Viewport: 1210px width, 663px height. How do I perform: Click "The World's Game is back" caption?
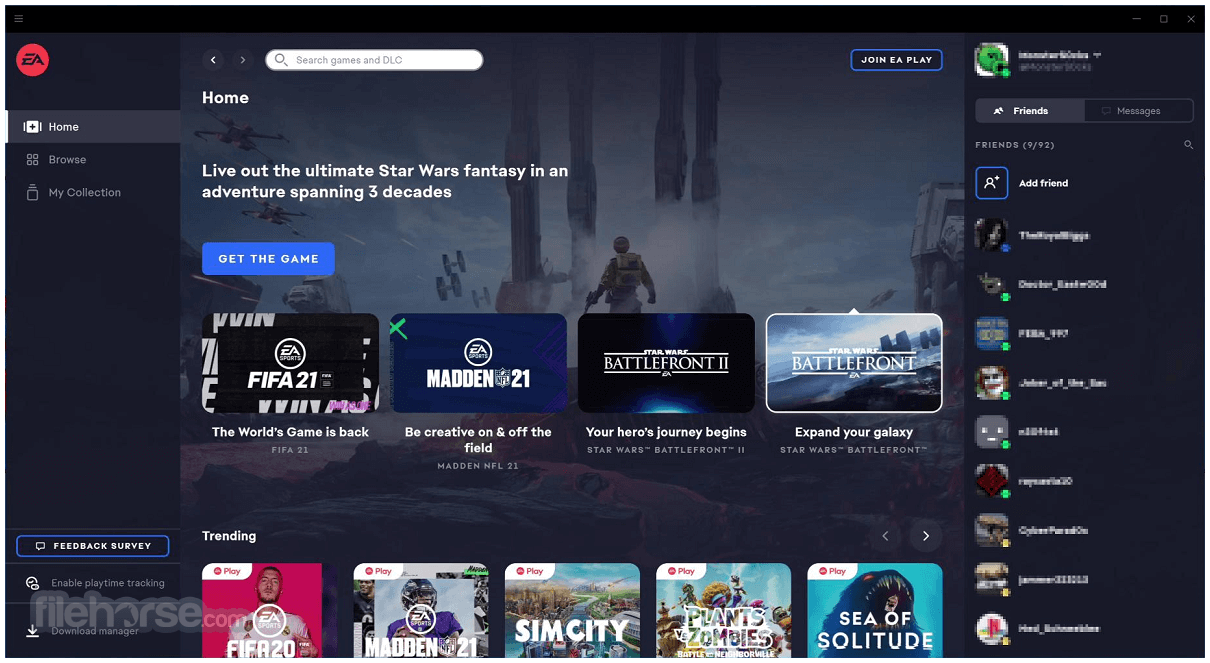click(x=290, y=432)
